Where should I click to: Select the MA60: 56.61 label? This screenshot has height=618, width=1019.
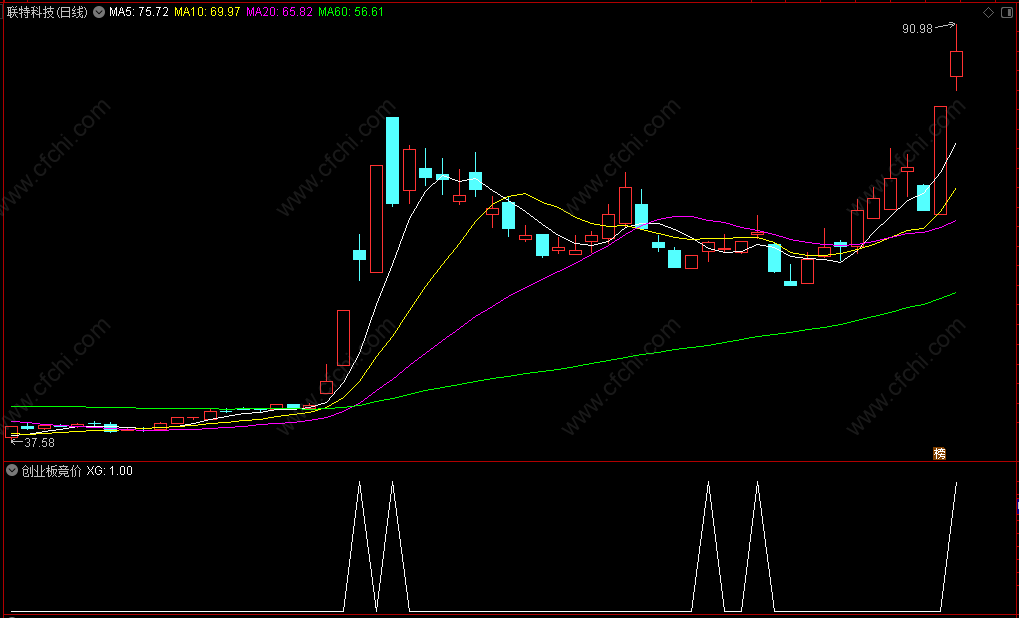[x=351, y=12]
